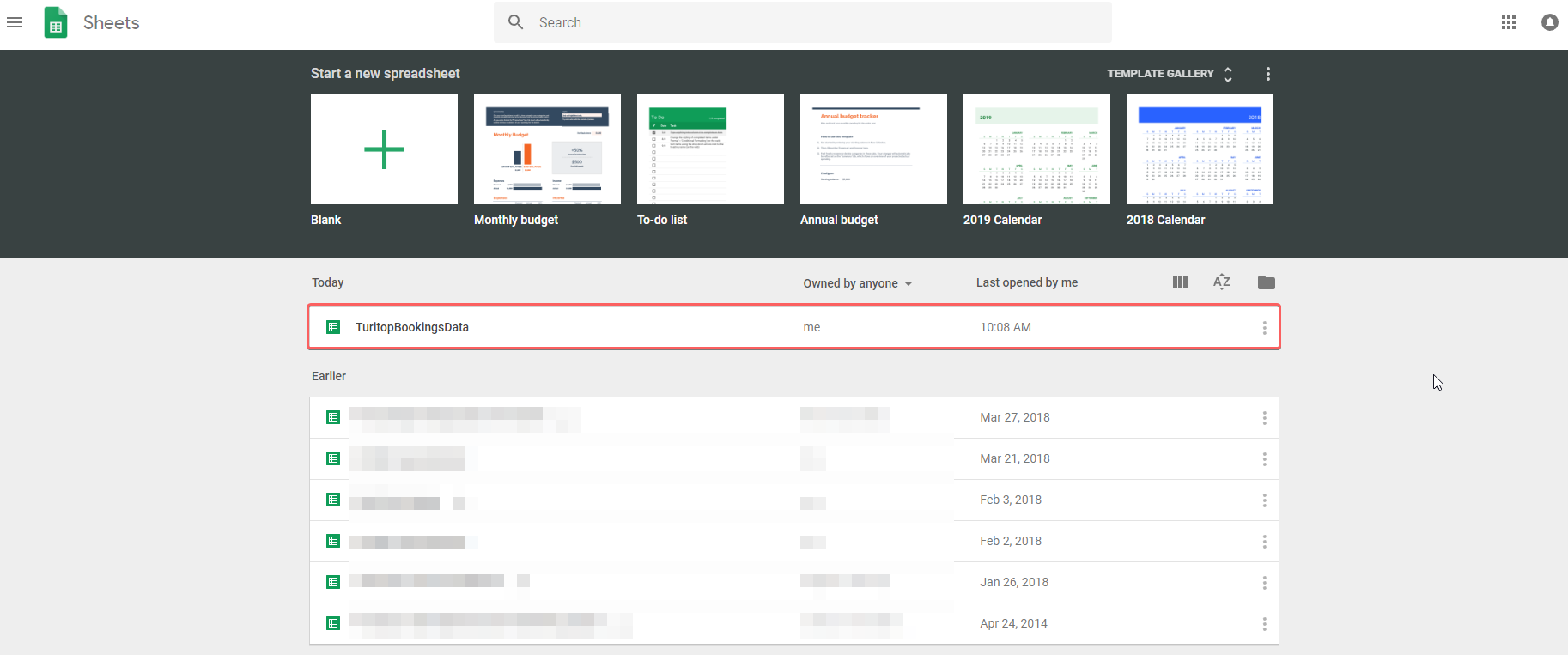Screen dimensions: 1568x655
Task: Select the Apr 24, 2014 date text
Action: 1013,623
